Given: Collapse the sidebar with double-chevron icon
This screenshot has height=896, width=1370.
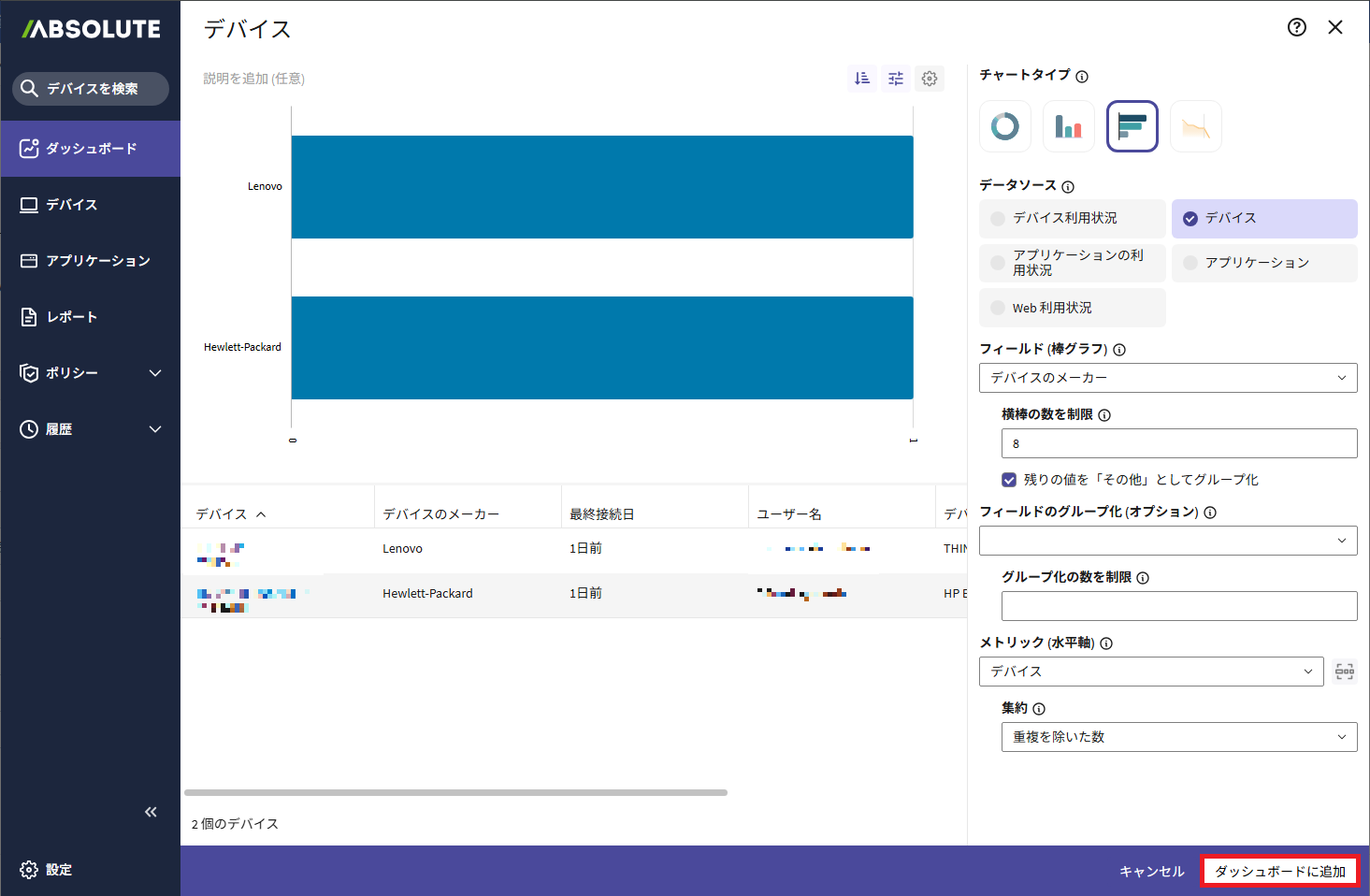Looking at the screenshot, I should tap(151, 812).
